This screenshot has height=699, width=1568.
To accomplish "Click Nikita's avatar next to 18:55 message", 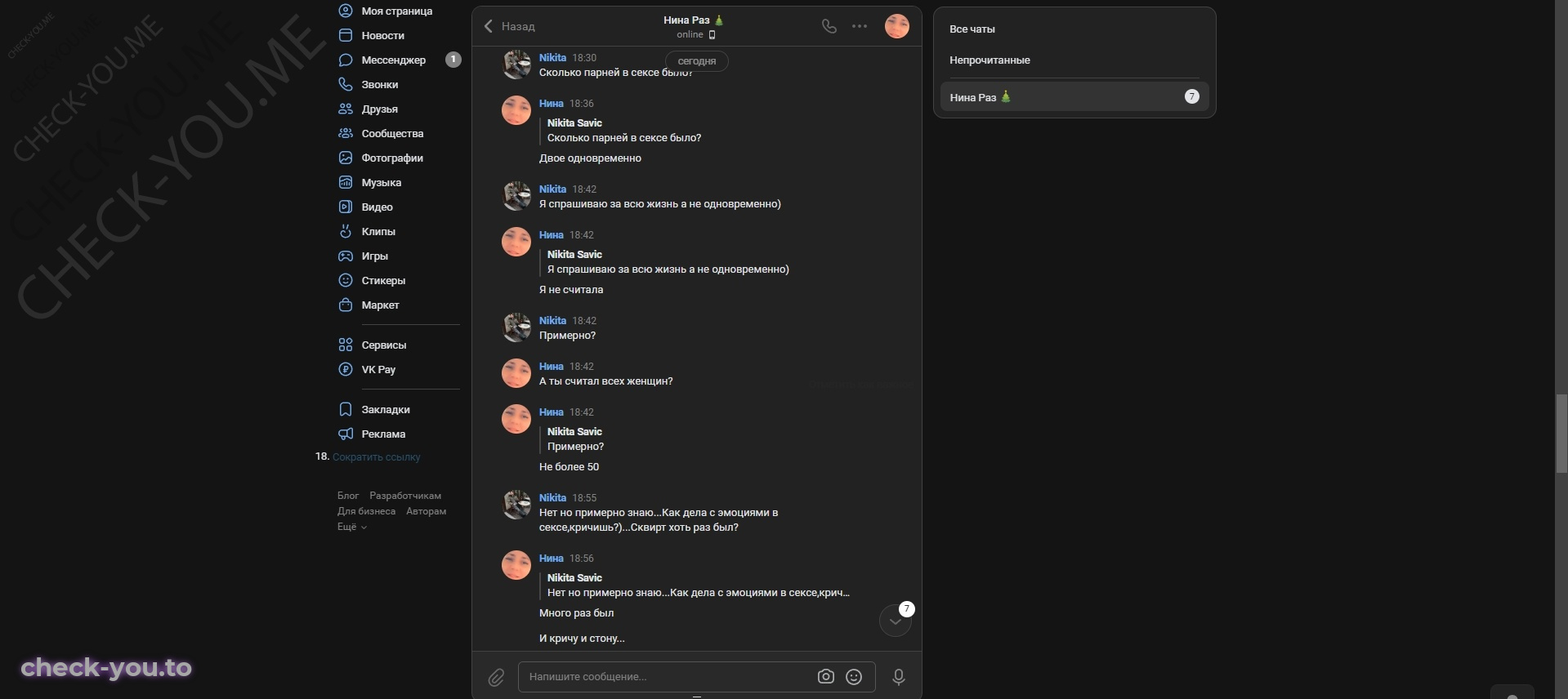I will pyautogui.click(x=516, y=505).
